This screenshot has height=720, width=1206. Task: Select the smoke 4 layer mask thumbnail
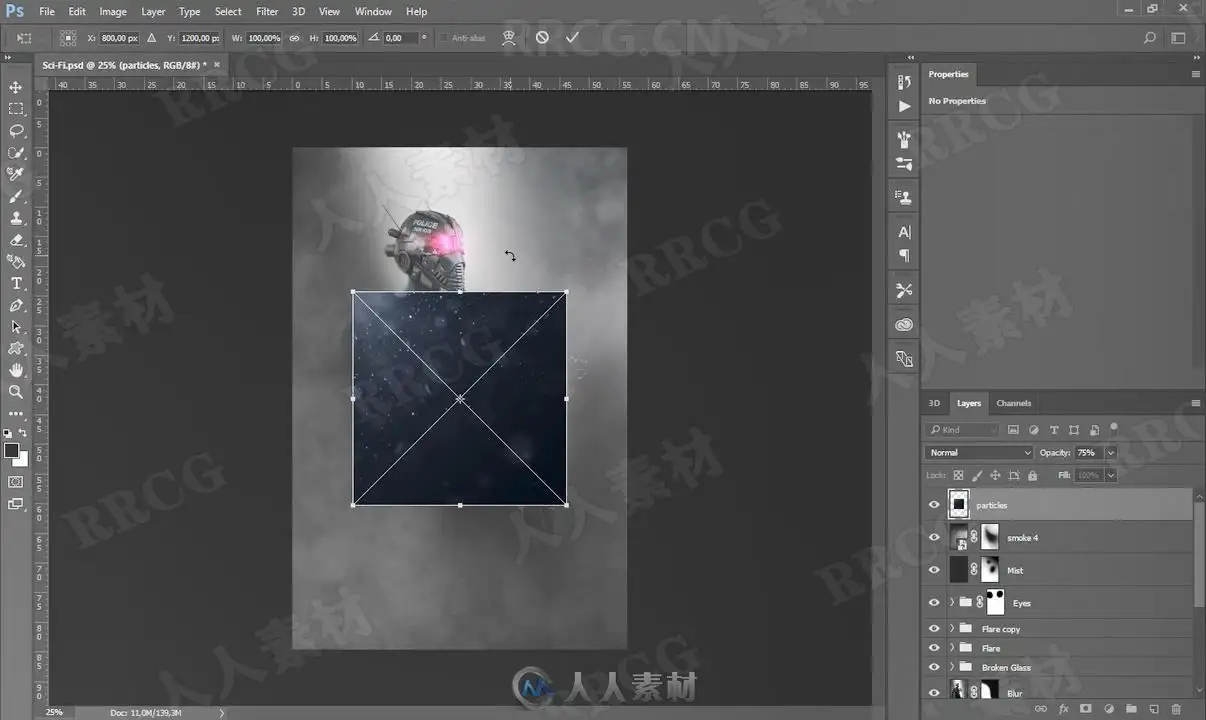991,537
